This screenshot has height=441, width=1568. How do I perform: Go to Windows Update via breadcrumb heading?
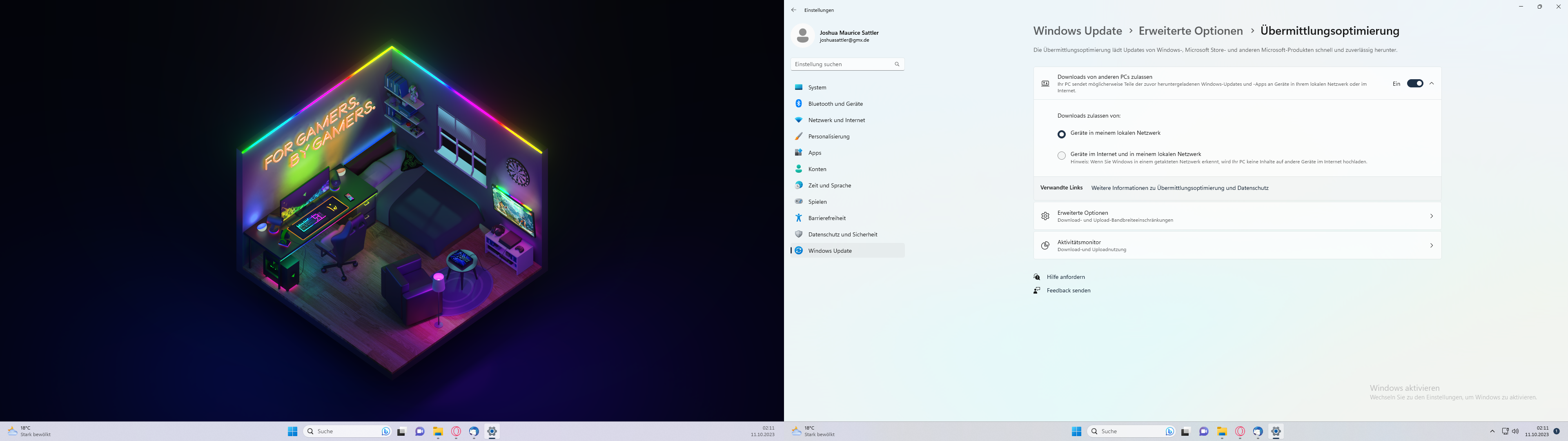coord(1078,31)
